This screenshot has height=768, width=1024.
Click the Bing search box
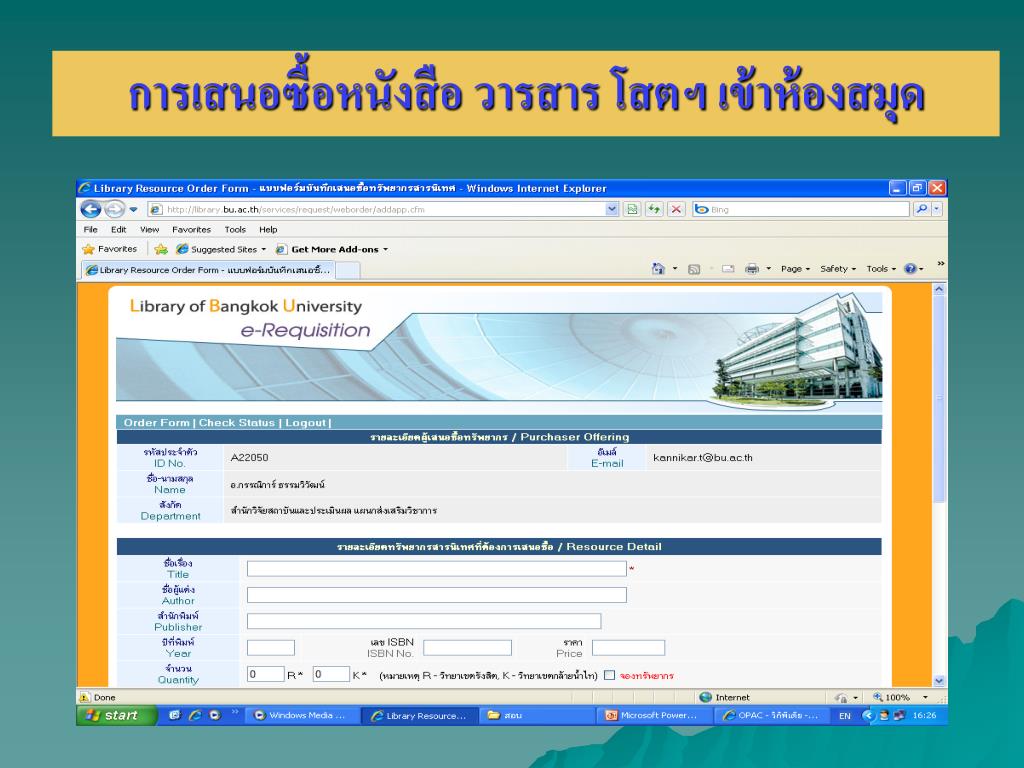pos(801,210)
